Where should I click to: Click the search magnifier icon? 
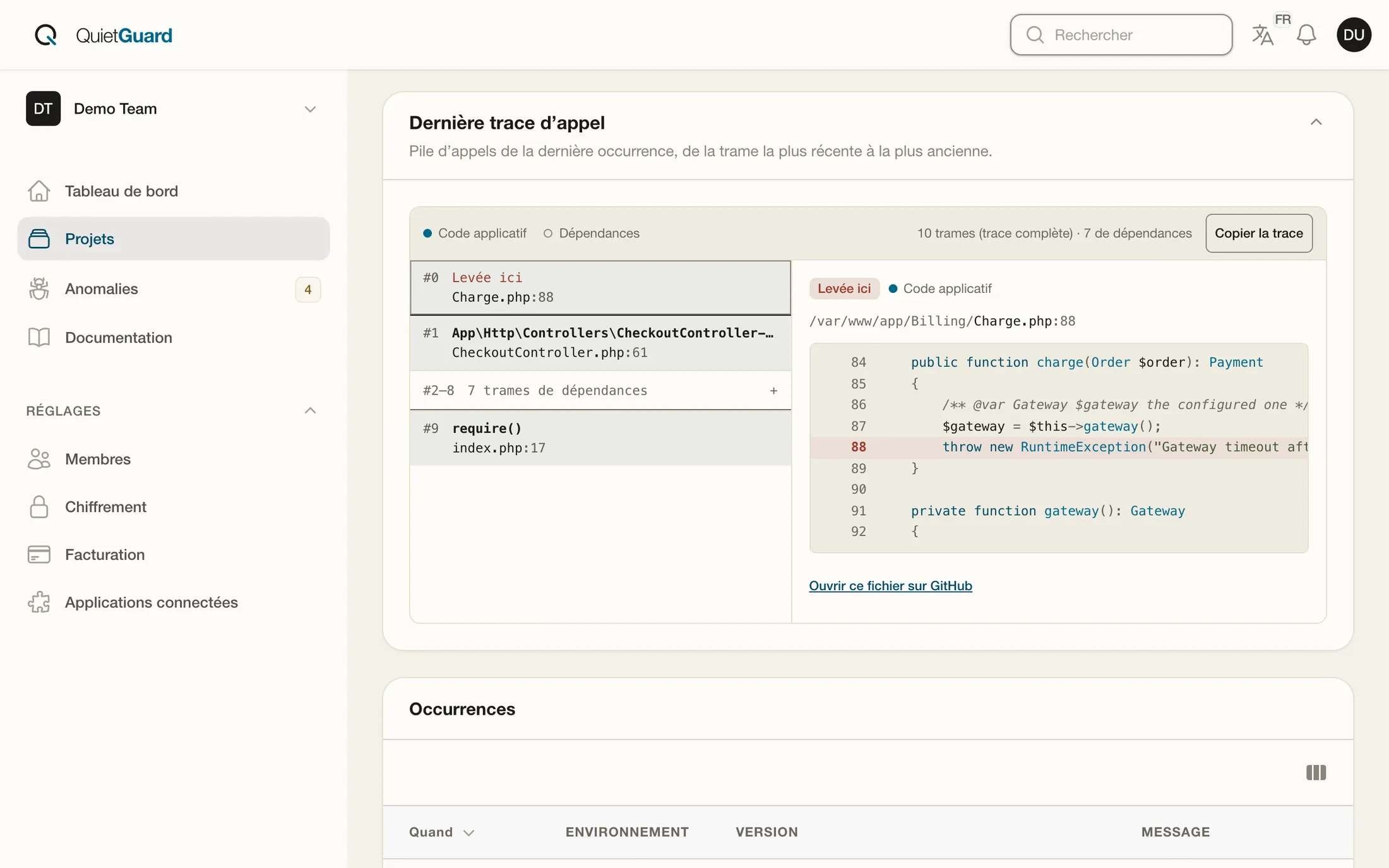[1035, 35]
